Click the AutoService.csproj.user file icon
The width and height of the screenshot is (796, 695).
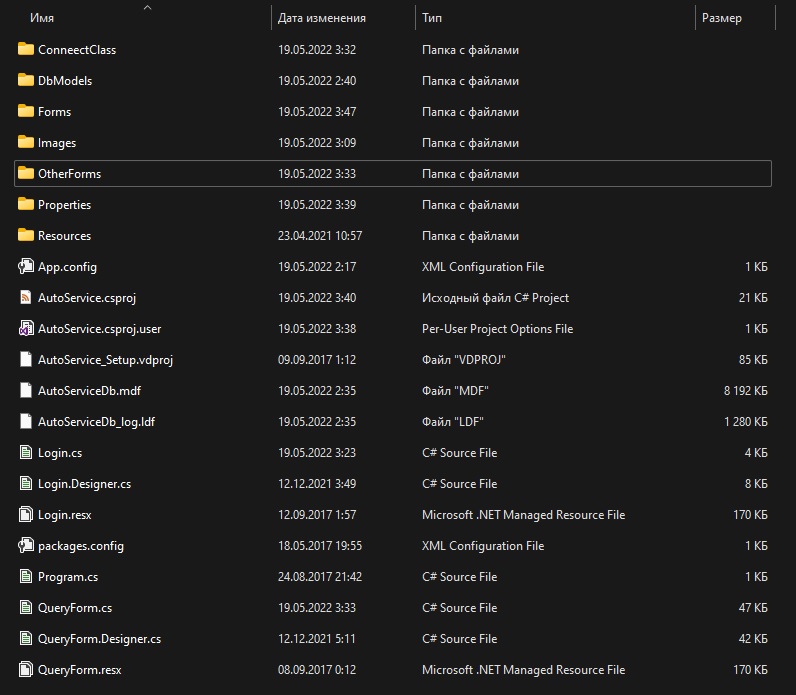(26, 329)
